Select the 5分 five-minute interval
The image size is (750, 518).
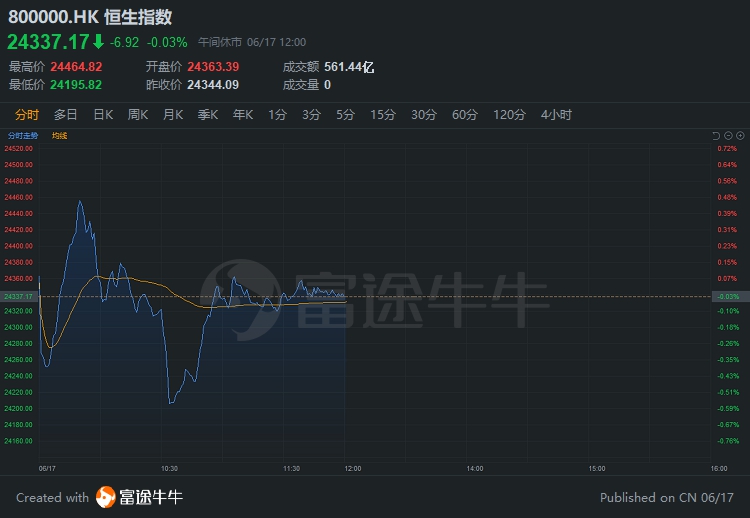[x=345, y=115]
